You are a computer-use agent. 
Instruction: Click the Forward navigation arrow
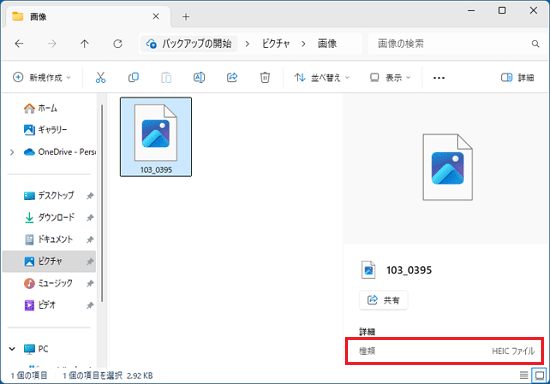[52, 44]
